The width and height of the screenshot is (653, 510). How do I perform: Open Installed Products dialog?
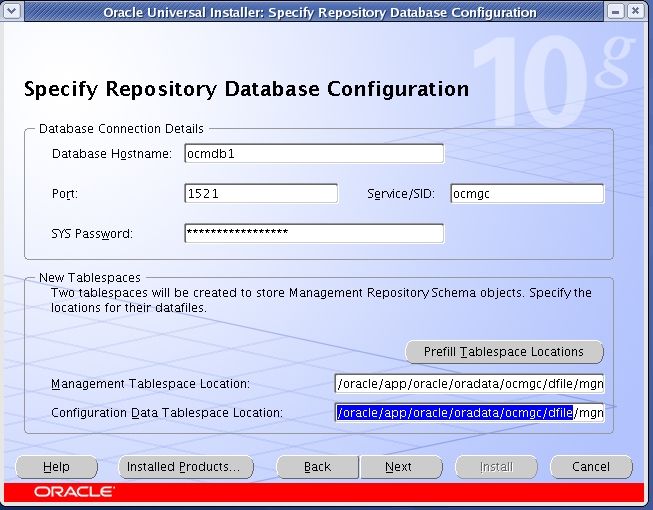point(186,467)
